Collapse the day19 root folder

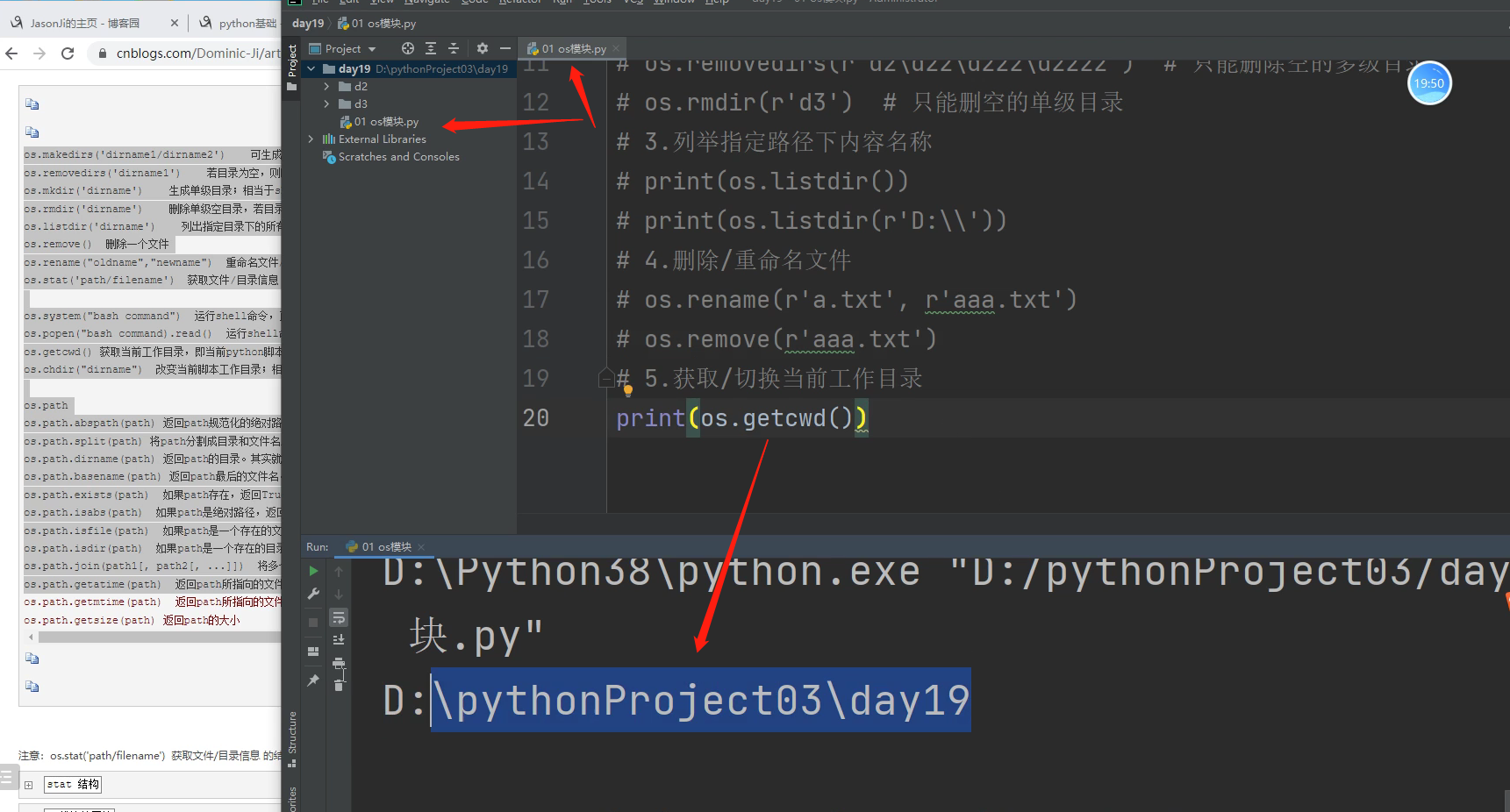[311, 68]
